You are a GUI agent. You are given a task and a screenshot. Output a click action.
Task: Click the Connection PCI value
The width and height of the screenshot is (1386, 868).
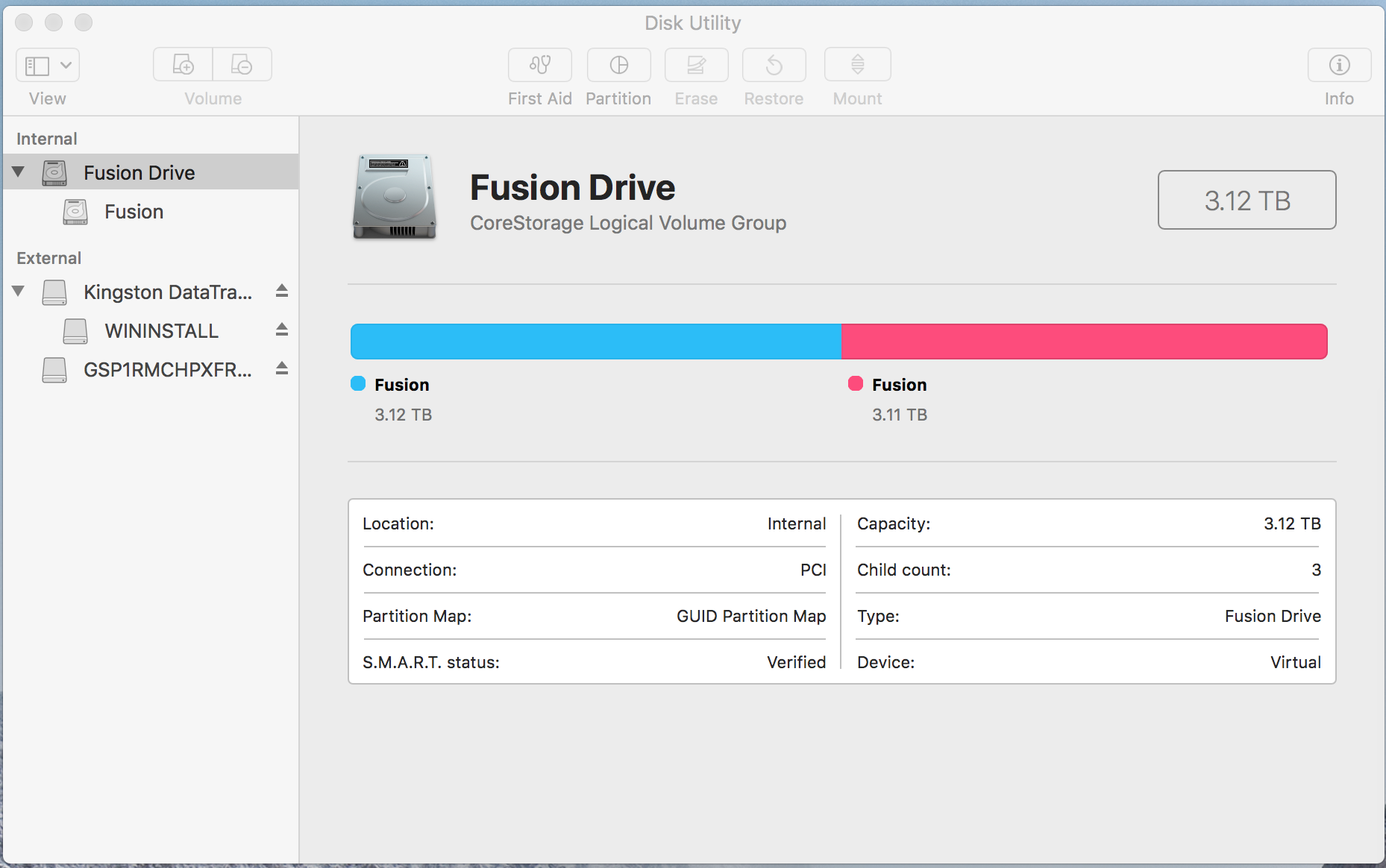click(x=813, y=570)
